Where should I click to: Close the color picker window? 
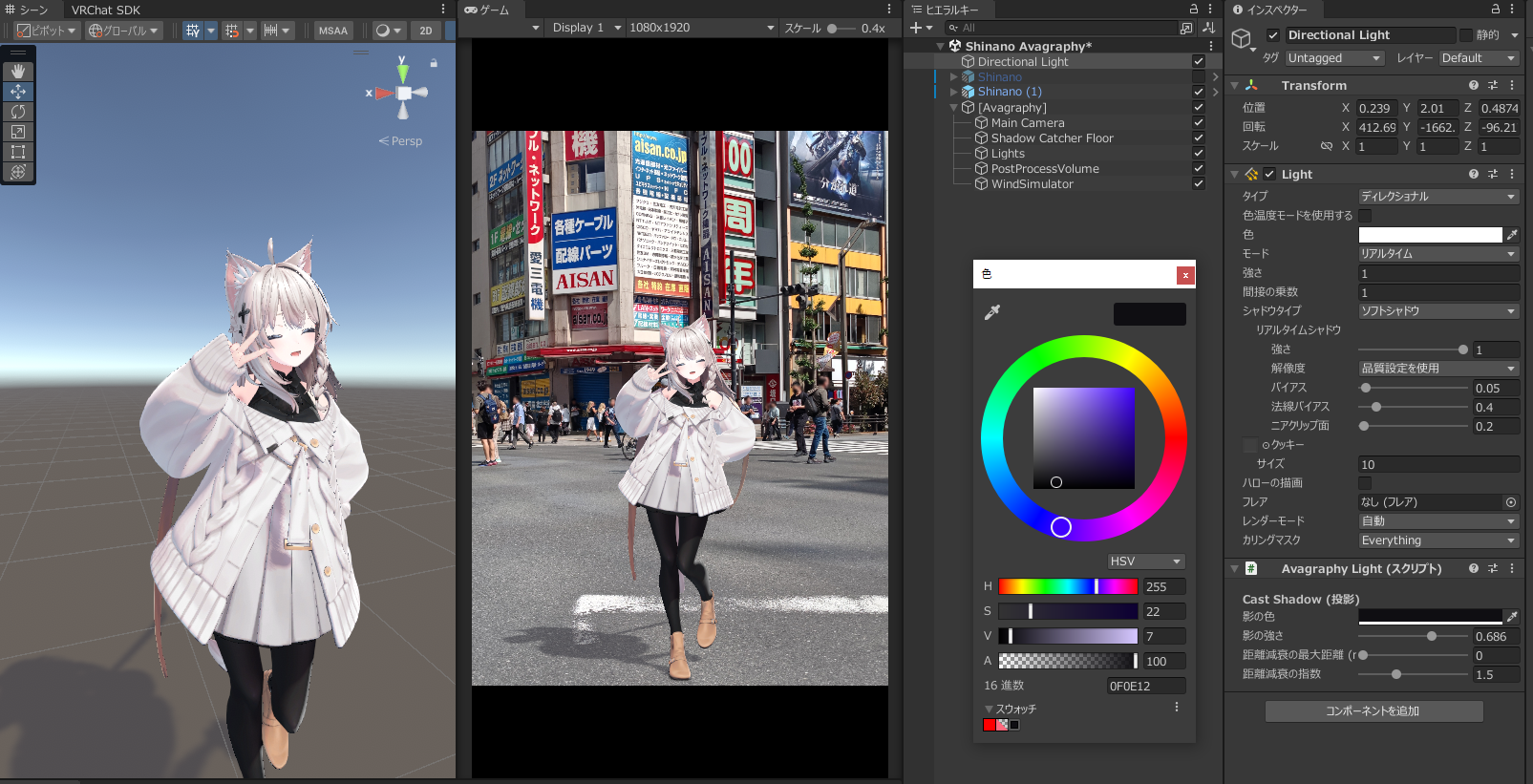click(x=1185, y=275)
